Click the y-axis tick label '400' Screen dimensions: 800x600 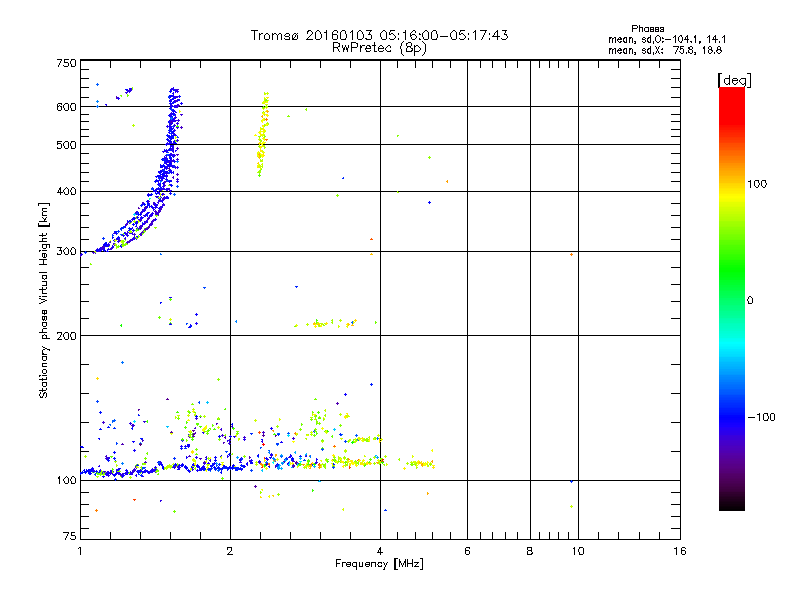click(66, 191)
